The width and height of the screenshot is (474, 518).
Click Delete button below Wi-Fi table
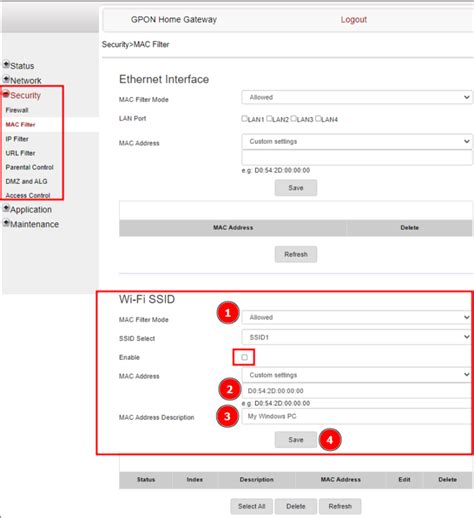coord(296,506)
